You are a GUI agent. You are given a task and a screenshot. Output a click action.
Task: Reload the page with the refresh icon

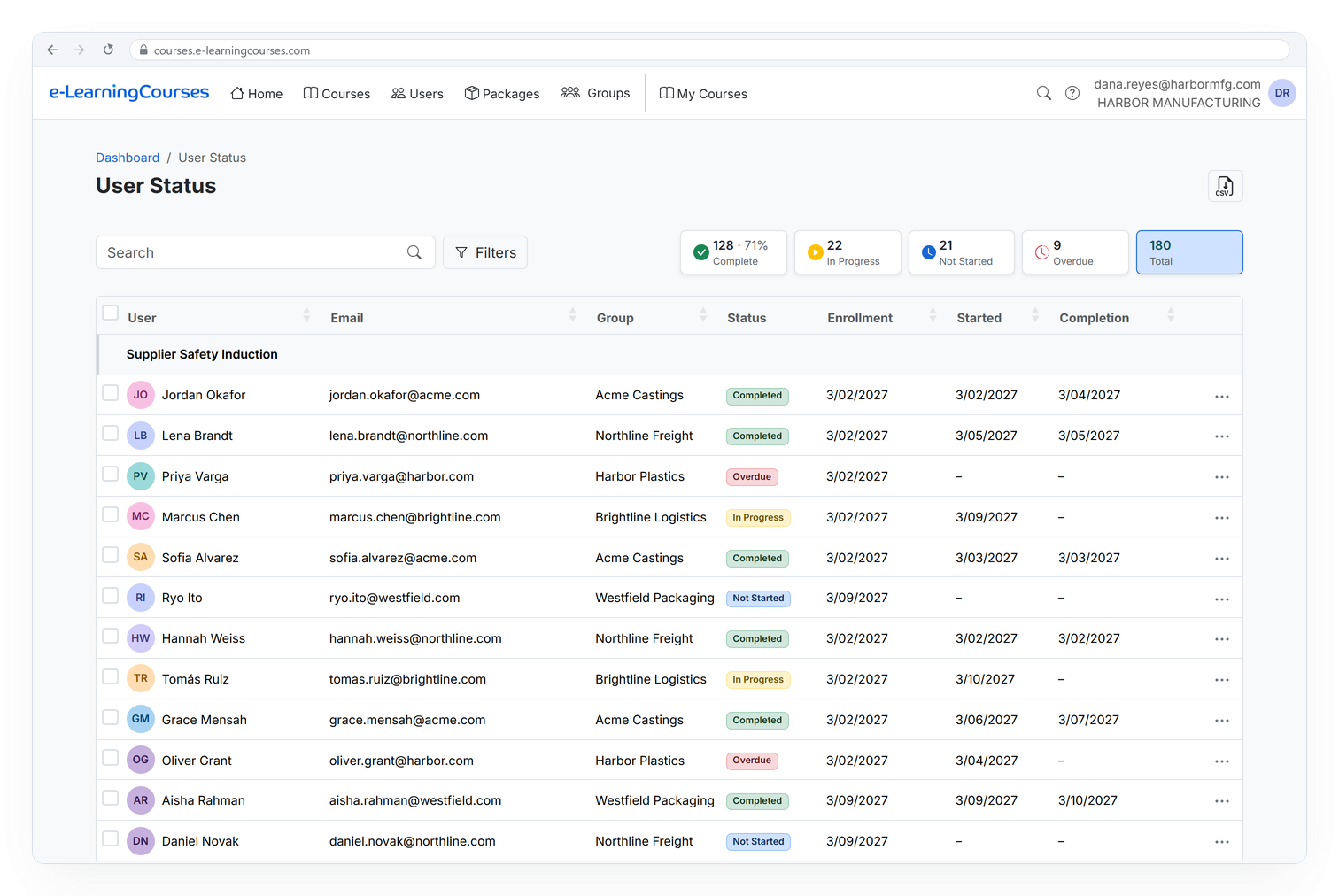(x=108, y=50)
